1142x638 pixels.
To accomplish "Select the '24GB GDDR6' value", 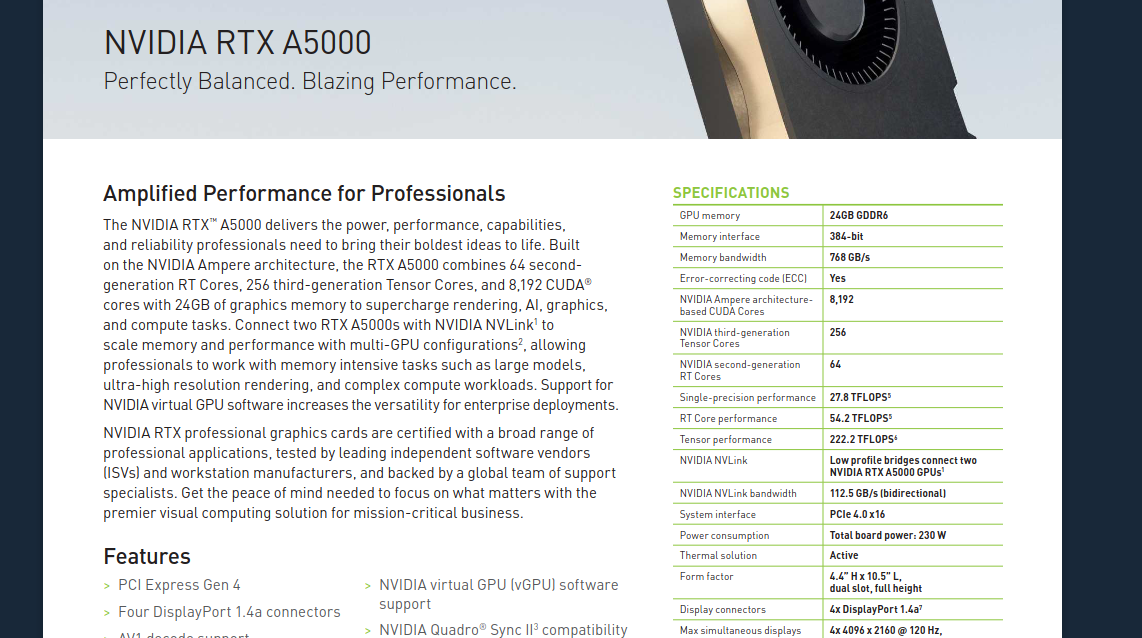I will (x=859, y=216).
